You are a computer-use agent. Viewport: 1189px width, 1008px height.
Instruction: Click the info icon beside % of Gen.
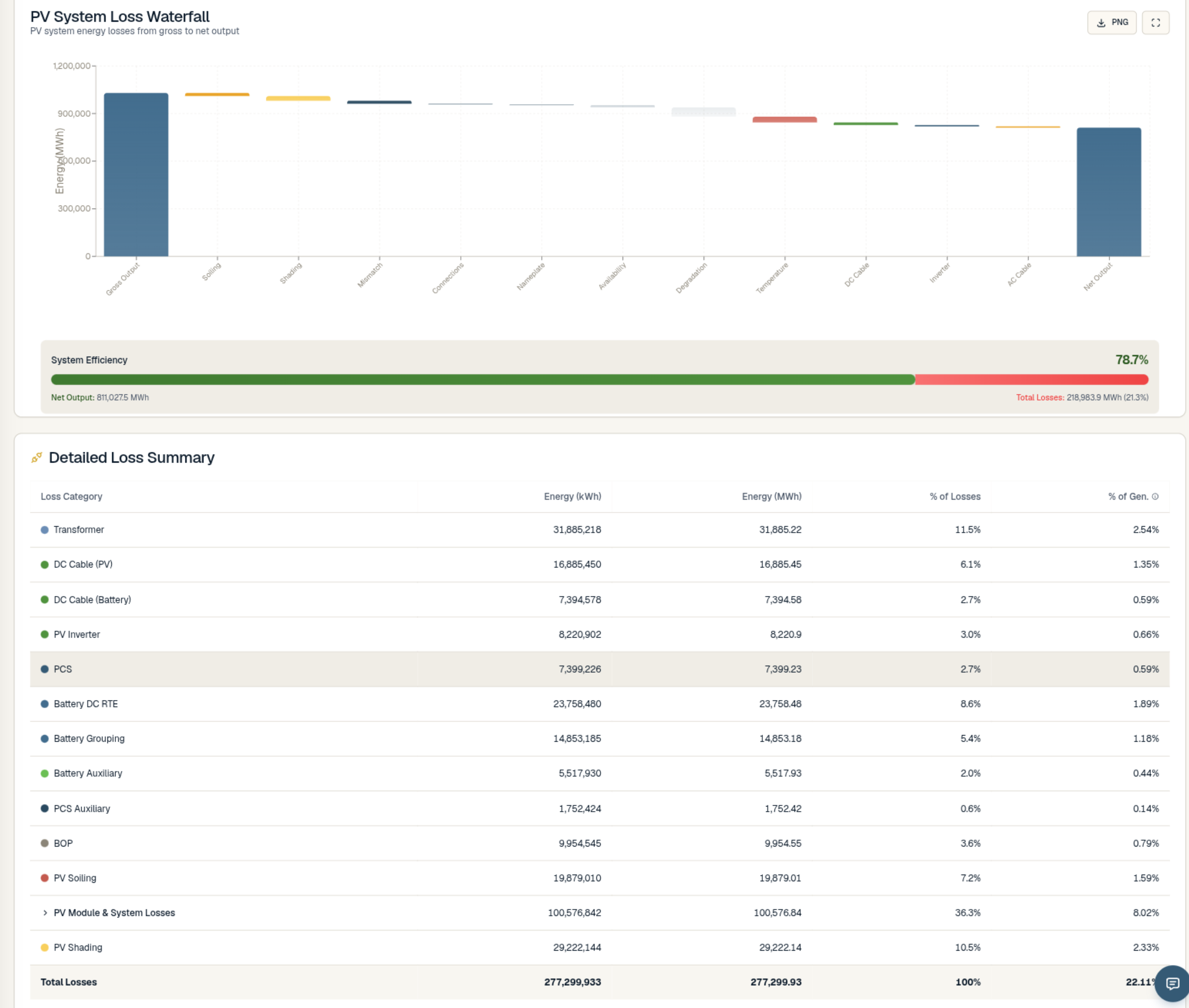1155,496
